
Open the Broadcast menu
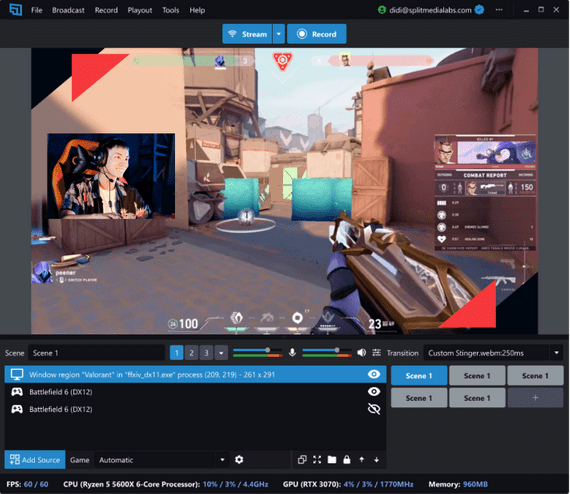click(68, 10)
